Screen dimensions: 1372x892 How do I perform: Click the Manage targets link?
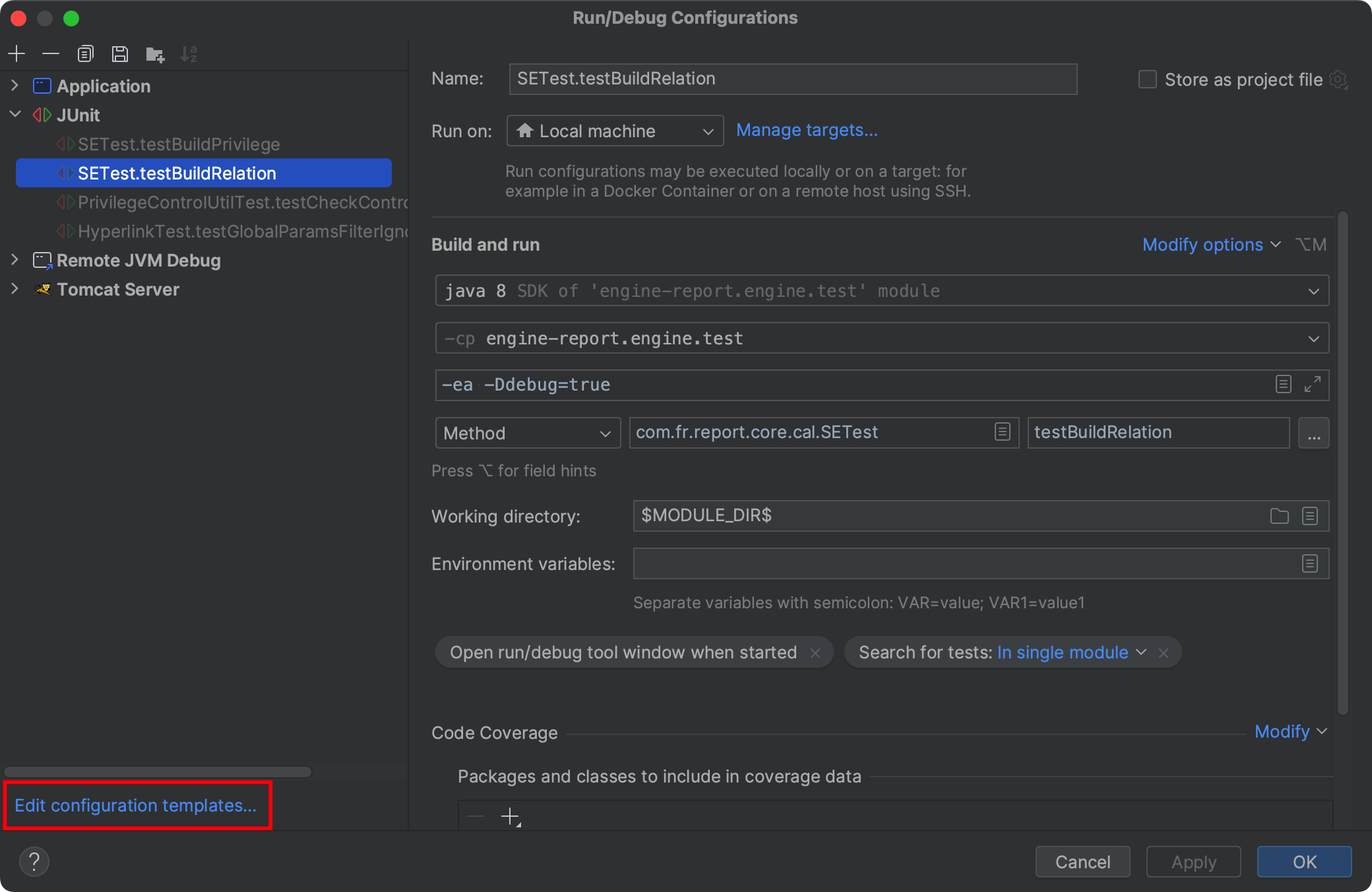coord(807,131)
